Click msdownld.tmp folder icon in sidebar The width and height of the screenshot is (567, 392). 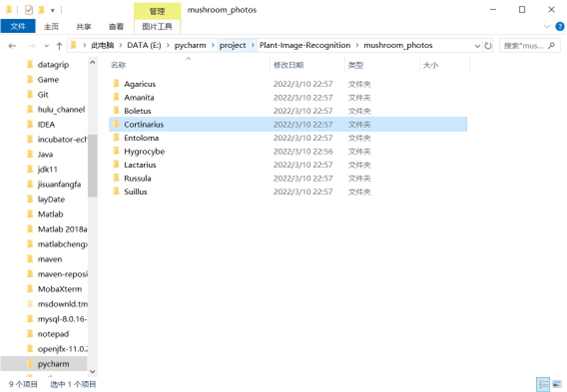coord(30,304)
